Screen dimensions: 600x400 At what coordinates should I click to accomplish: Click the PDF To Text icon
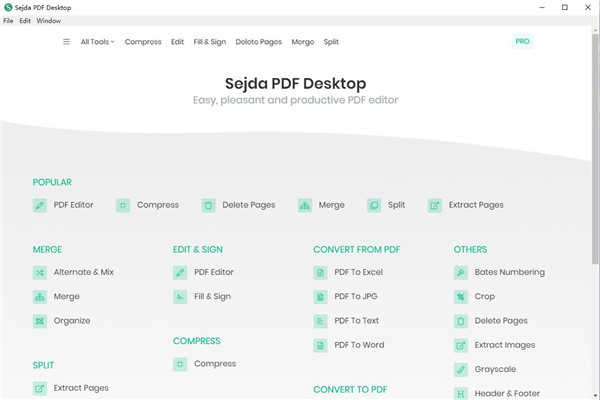tap(320, 321)
